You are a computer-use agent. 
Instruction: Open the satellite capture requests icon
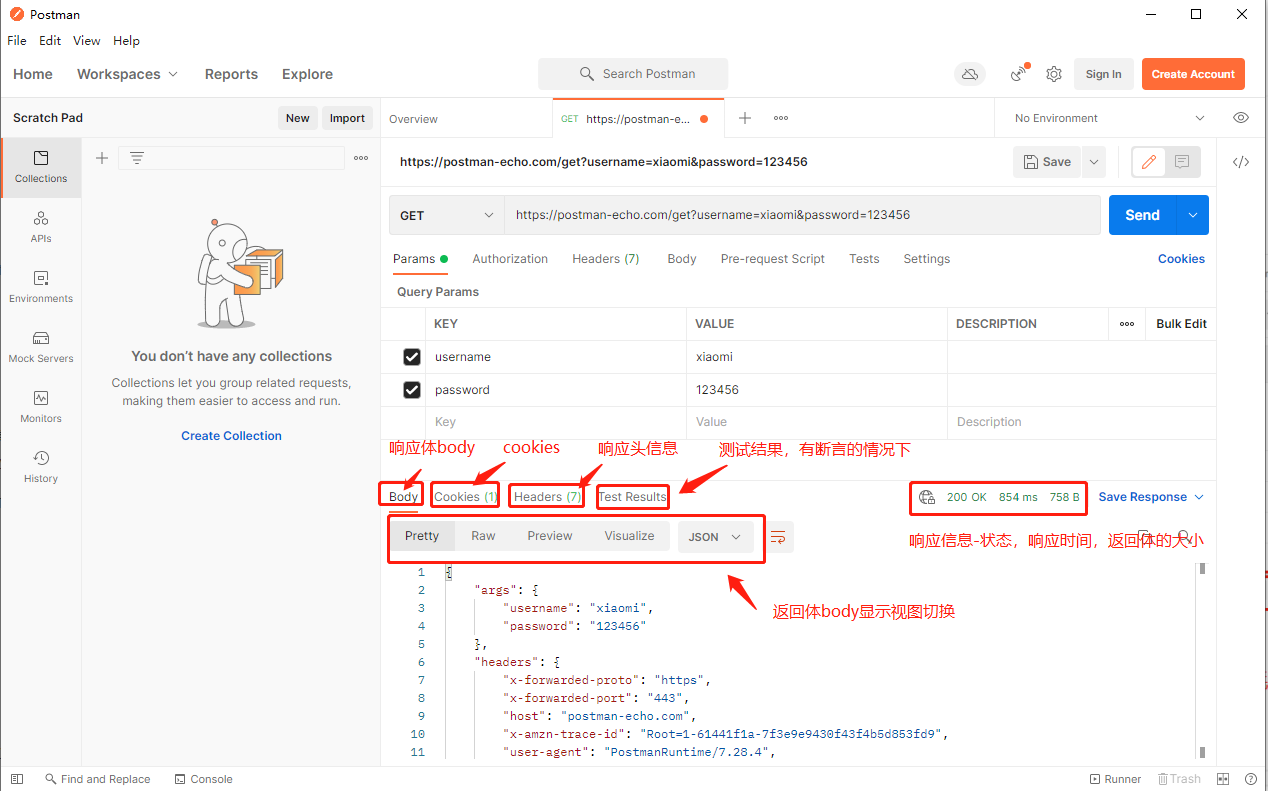(x=1019, y=74)
